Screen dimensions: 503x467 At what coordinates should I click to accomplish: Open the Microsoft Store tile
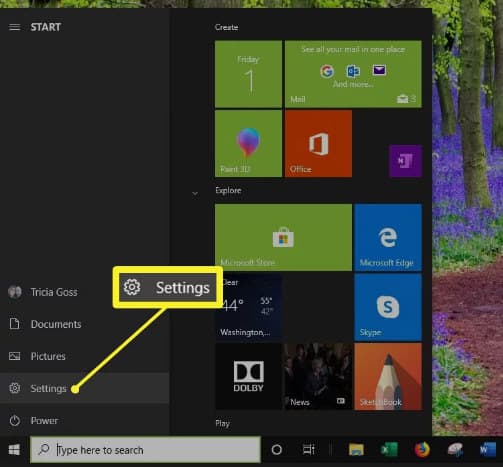283,237
